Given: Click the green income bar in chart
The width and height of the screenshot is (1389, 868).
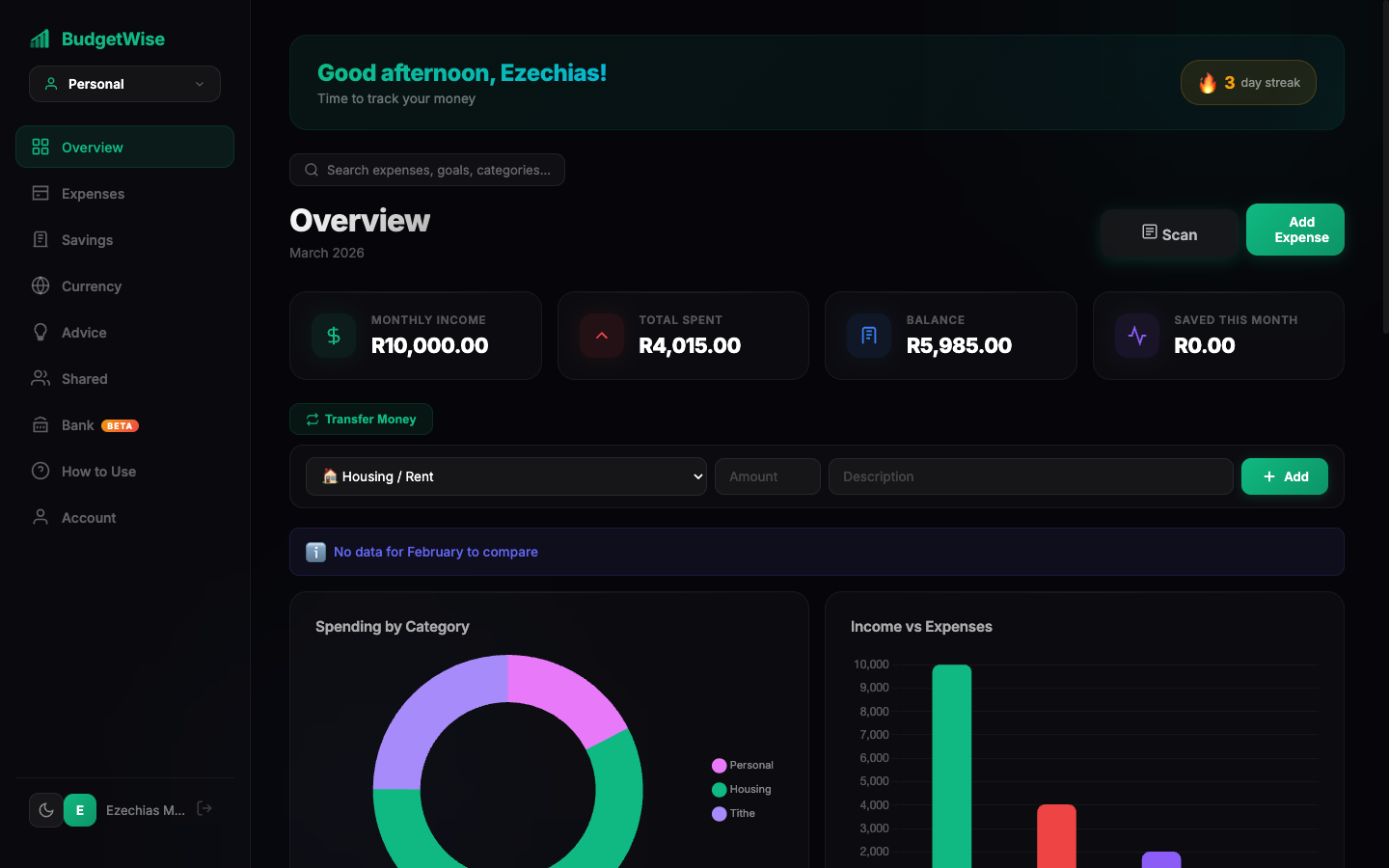Looking at the screenshot, I should coord(952,766).
